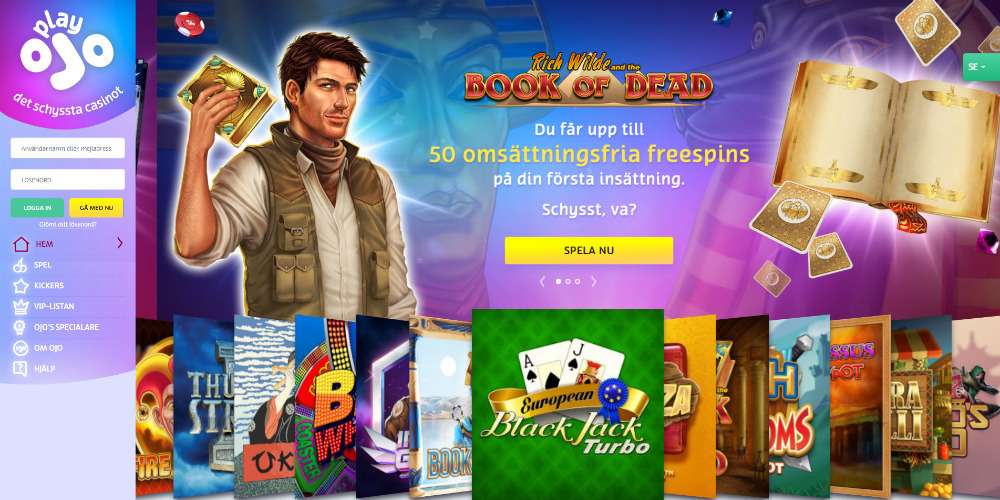Open the Hem house icon
Viewport: 1000px width, 500px height.
(x=21, y=244)
